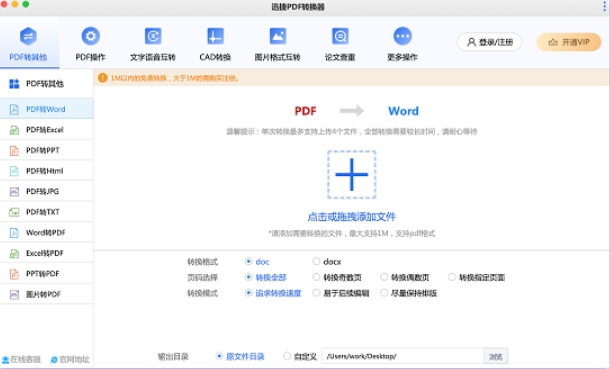This screenshot has width=610, height=369.
Task: Choose 转换全部 page option
Action: coord(249,277)
